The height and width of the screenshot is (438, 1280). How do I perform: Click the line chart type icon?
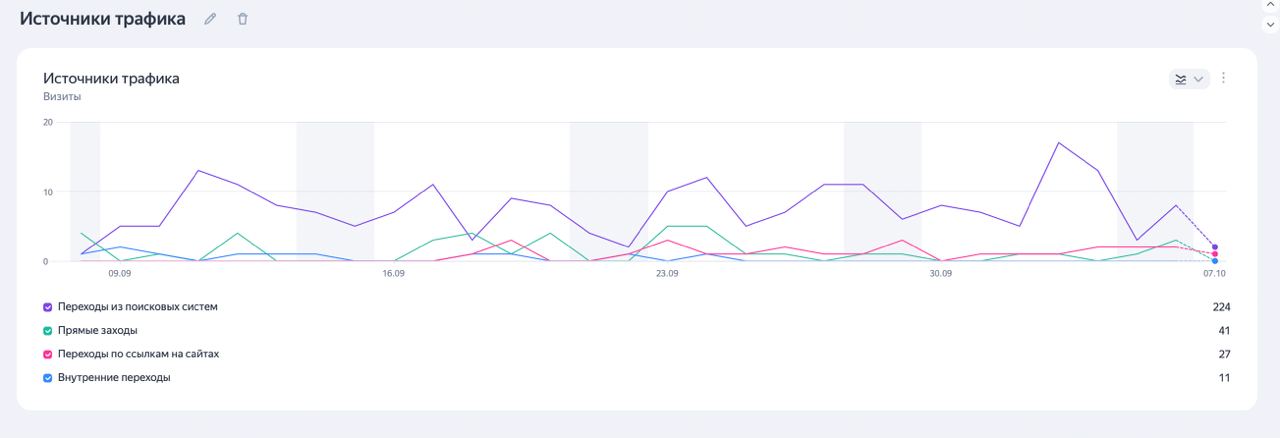coord(1181,79)
